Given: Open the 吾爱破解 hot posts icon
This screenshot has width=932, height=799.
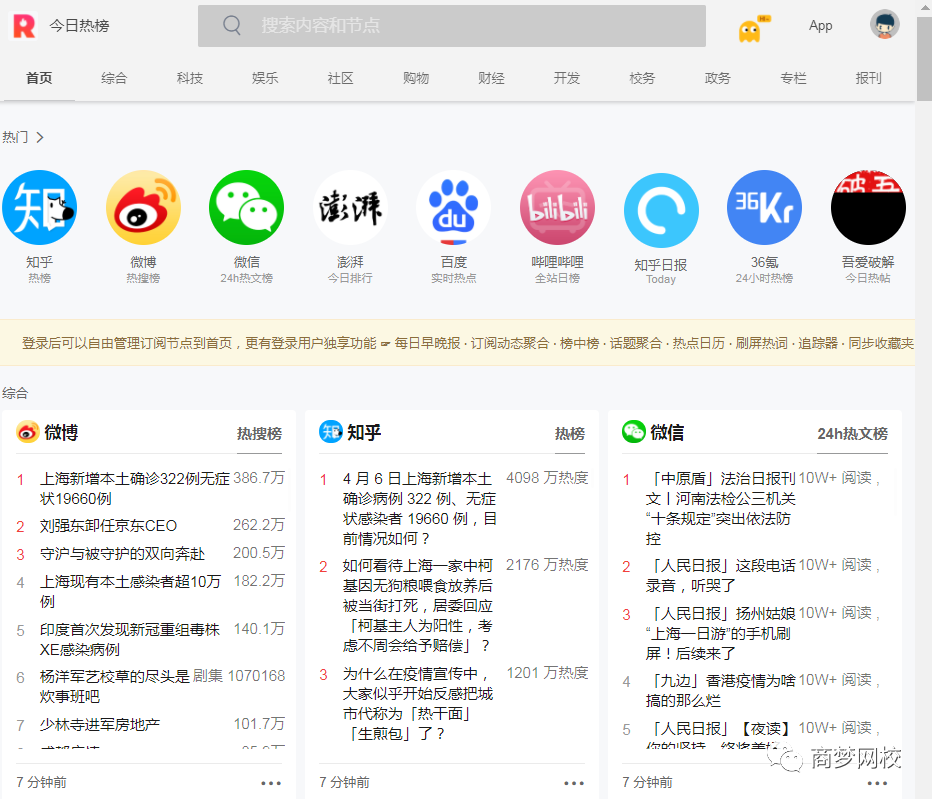Looking at the screenshot, I should click(868, 208).
